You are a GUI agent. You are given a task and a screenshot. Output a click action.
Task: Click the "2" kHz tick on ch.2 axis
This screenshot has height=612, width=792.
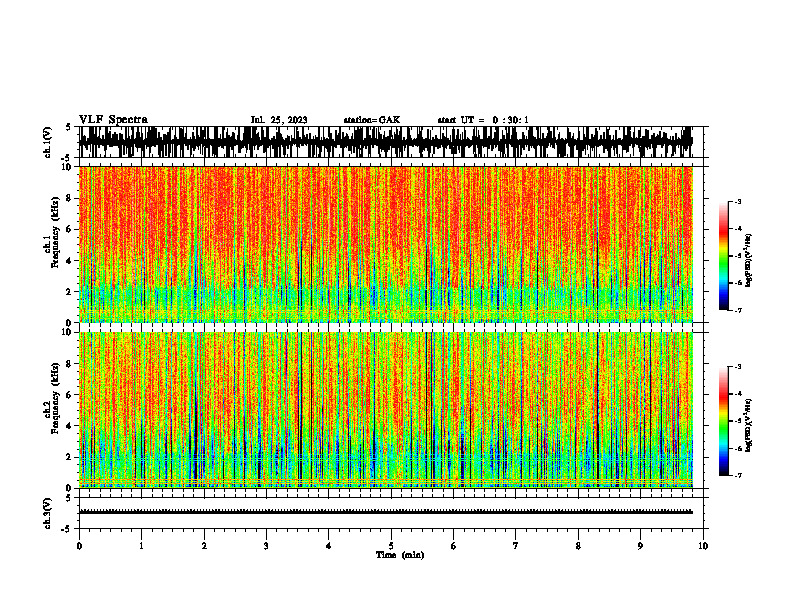click(x=69, y=457)
